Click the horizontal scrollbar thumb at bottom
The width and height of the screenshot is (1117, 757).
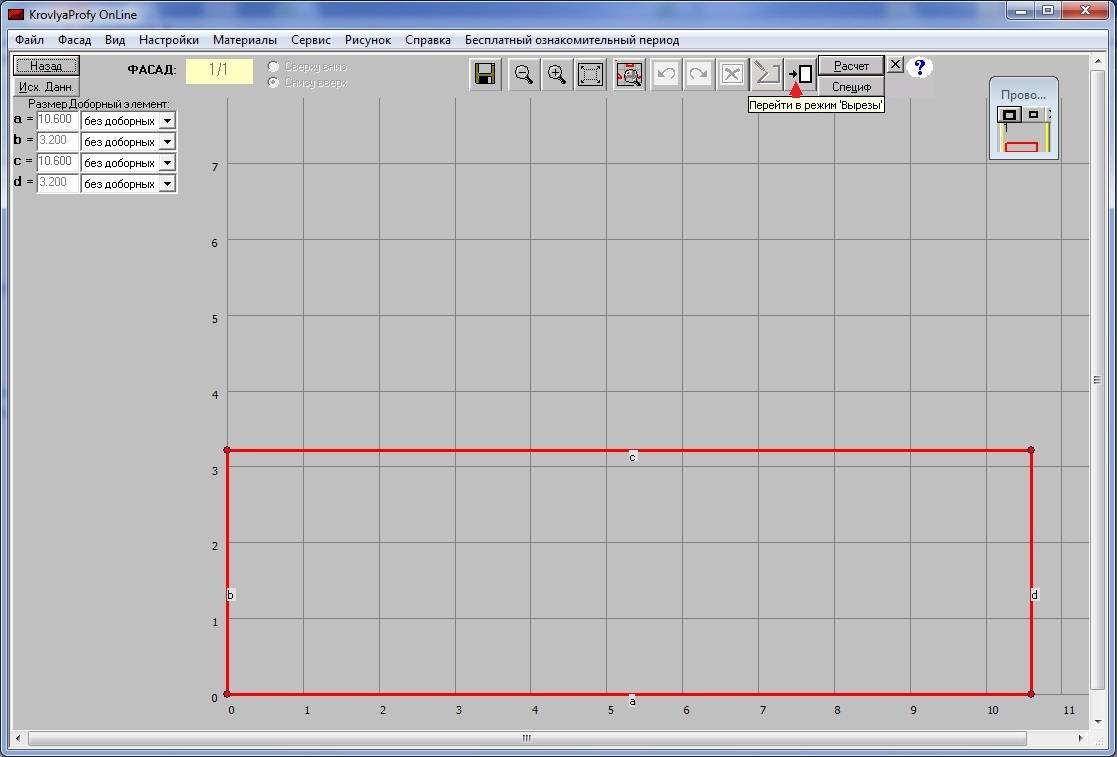[x=527, y=739]
